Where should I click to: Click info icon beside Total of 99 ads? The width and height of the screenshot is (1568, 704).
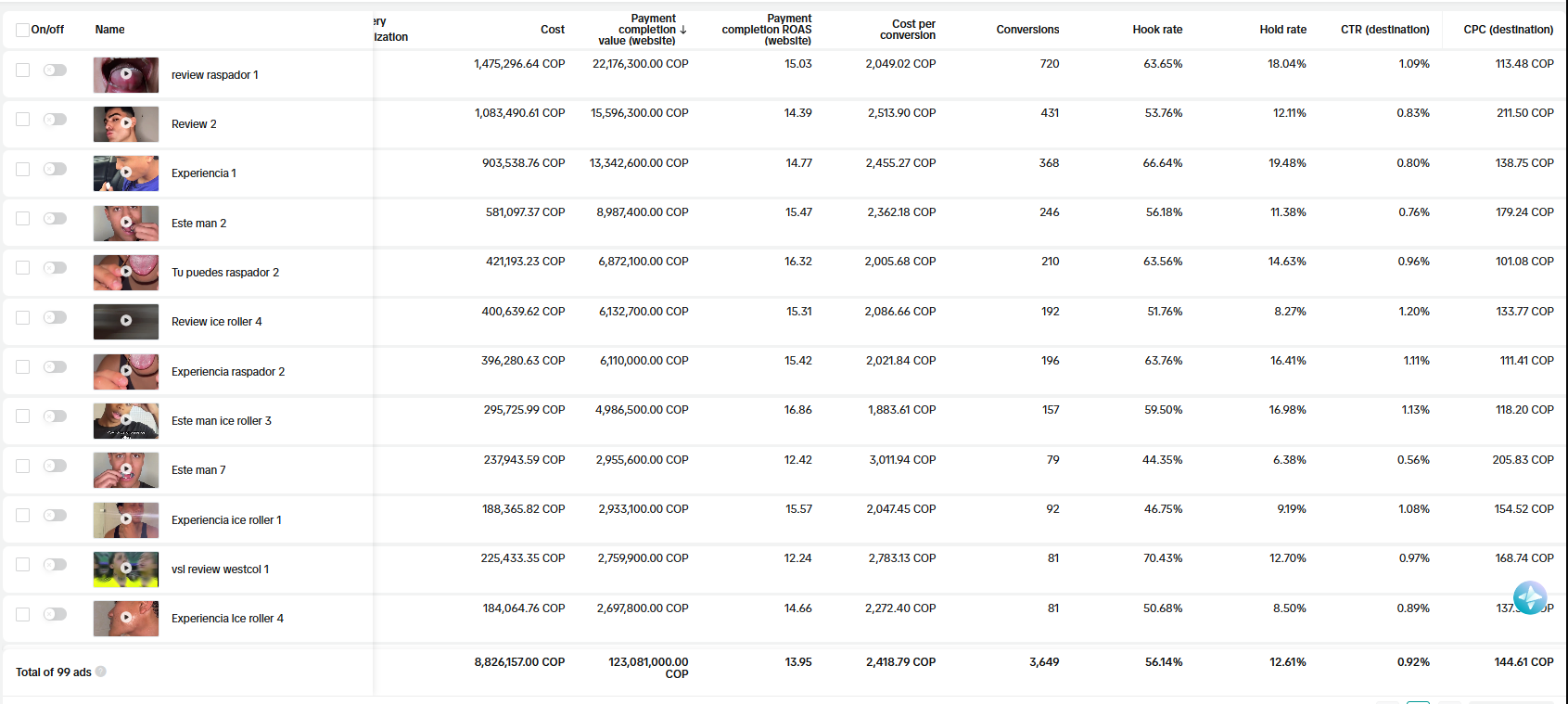click(101, 672)
